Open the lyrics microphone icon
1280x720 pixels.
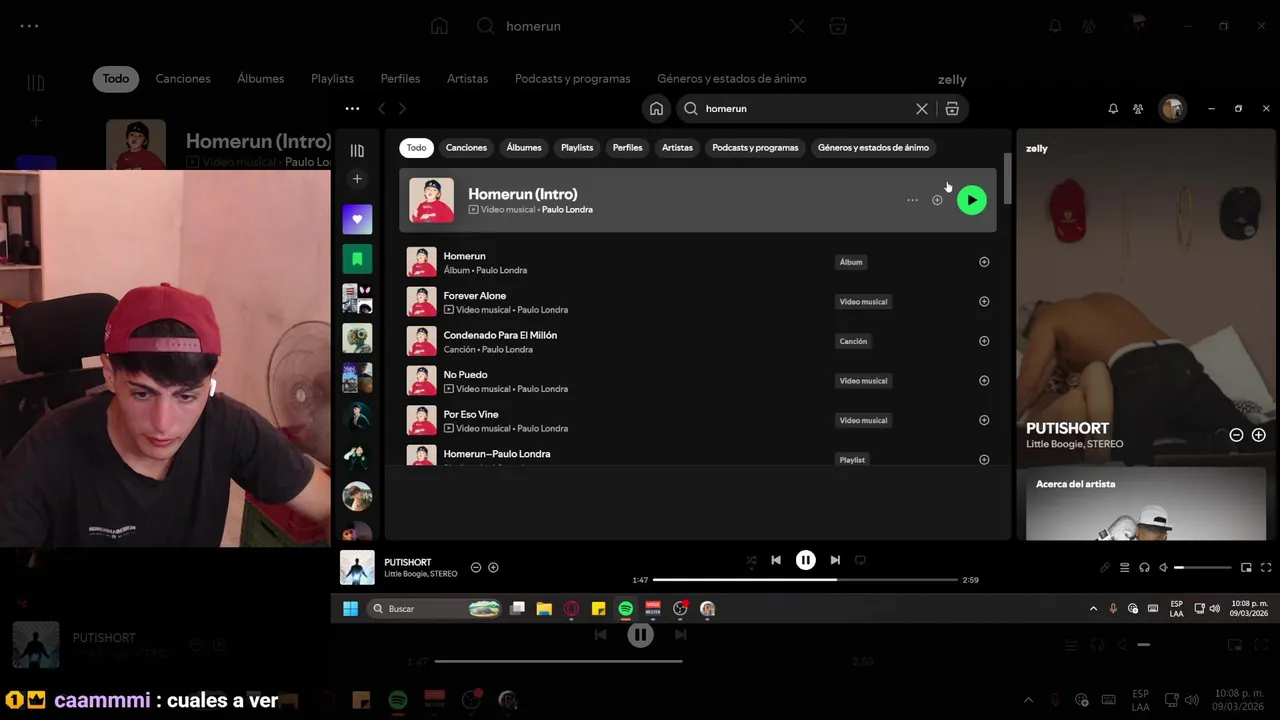[x=1105, y=567]
